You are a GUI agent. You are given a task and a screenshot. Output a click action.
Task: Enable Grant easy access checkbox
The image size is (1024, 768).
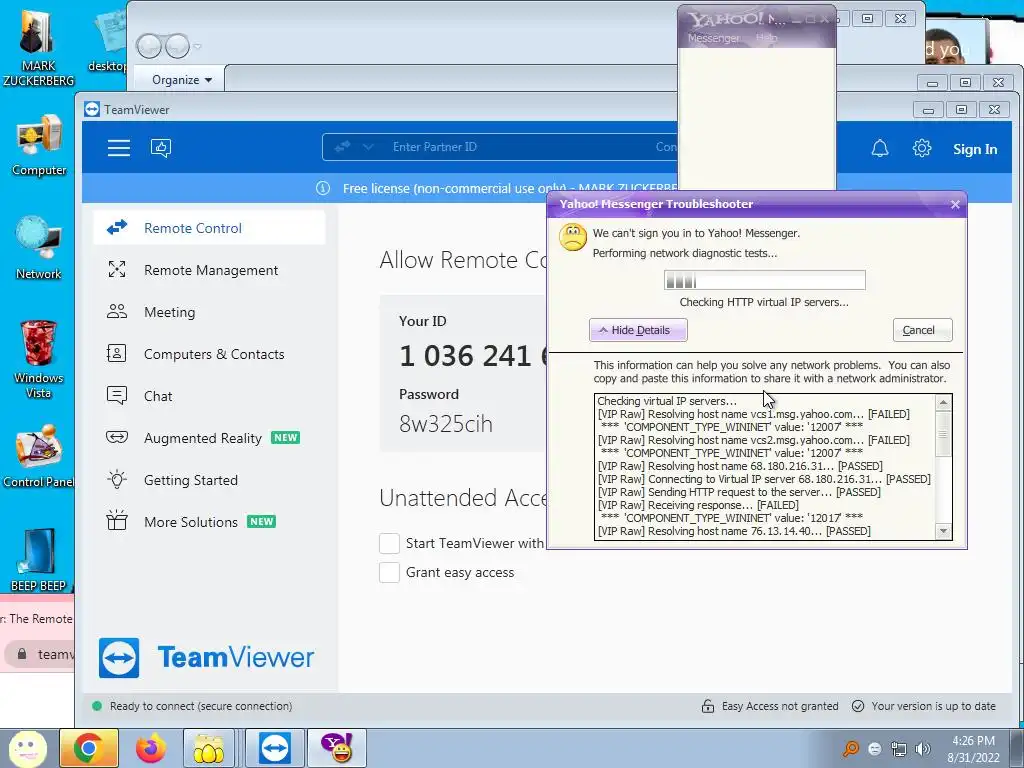(389, 572)
